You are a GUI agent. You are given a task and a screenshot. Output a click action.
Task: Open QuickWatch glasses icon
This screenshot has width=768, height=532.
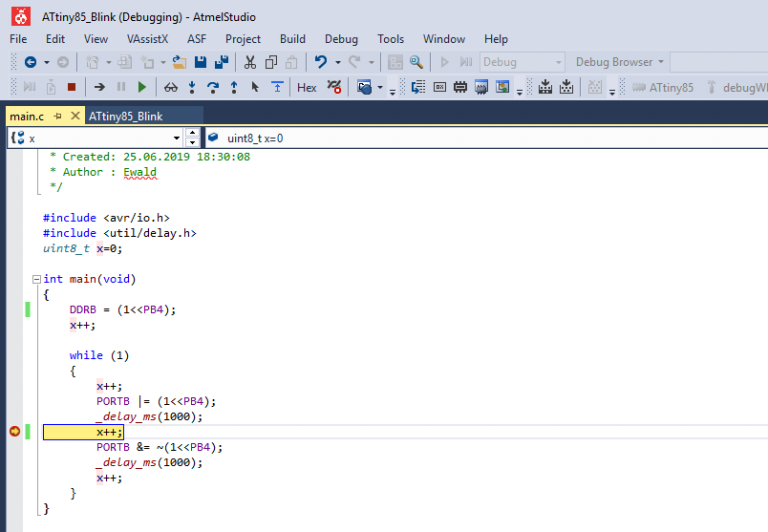point(170,87)
